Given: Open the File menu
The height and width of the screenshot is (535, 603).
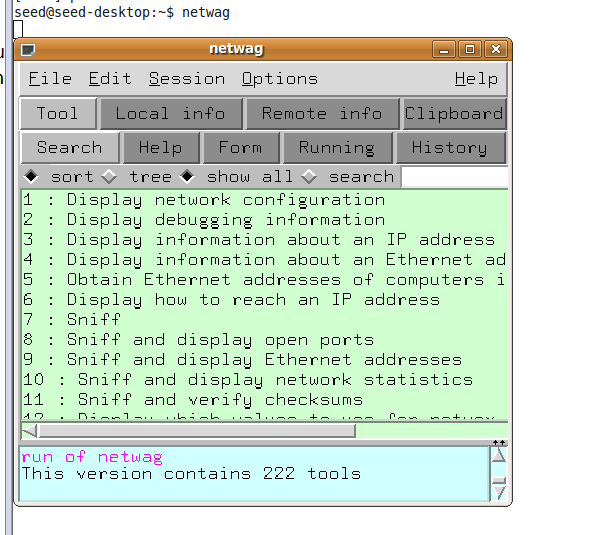Looking at the screenshot, I should (50, 79).
